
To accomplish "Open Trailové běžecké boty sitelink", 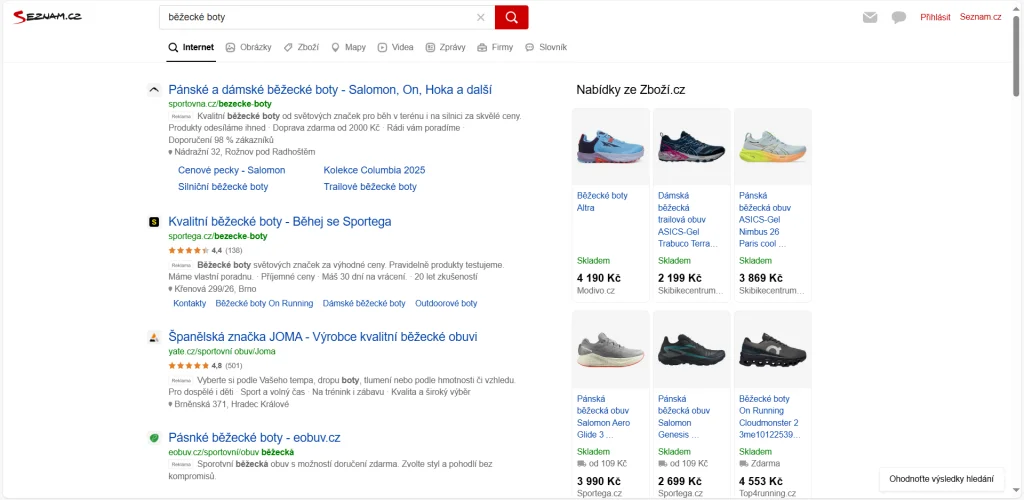I will [370, 187].
